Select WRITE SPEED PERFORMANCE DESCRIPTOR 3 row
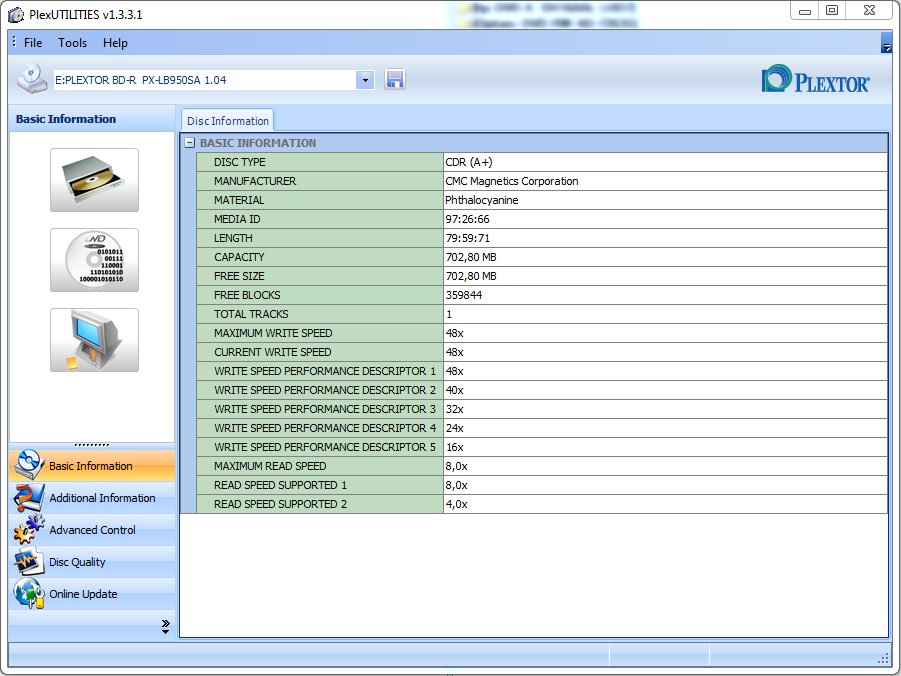Viewport: 901px width, 676px height. click(542, 409)
